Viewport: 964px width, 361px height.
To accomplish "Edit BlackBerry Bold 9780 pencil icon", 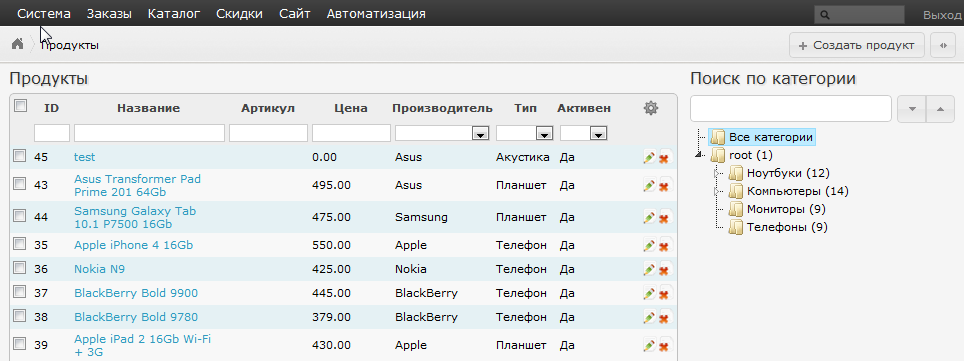I will tap(649, 317).
